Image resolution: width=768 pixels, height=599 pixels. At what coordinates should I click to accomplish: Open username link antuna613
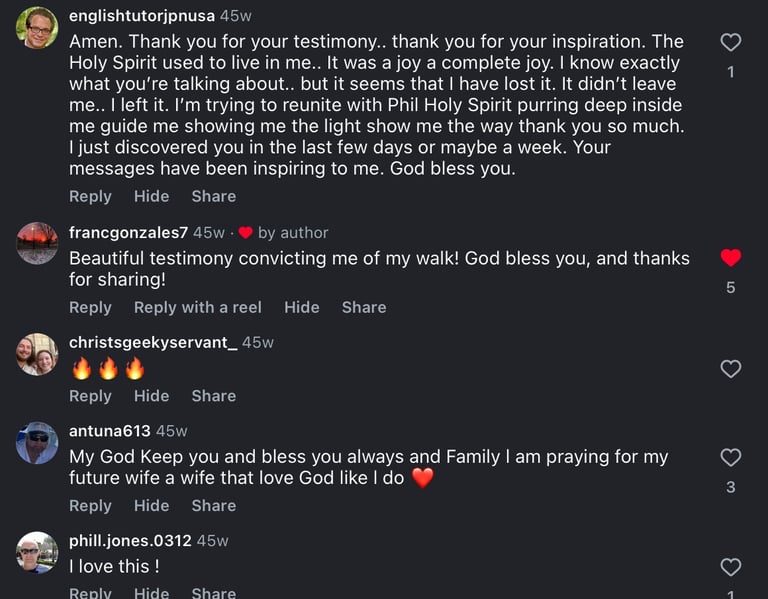pyautogui.click(x=110, y=431)
